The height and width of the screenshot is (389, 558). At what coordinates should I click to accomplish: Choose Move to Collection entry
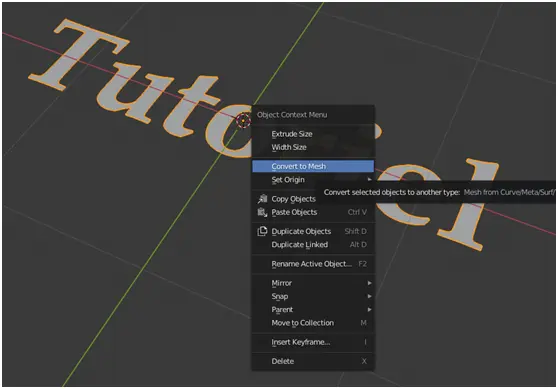(x=313, y=323)
